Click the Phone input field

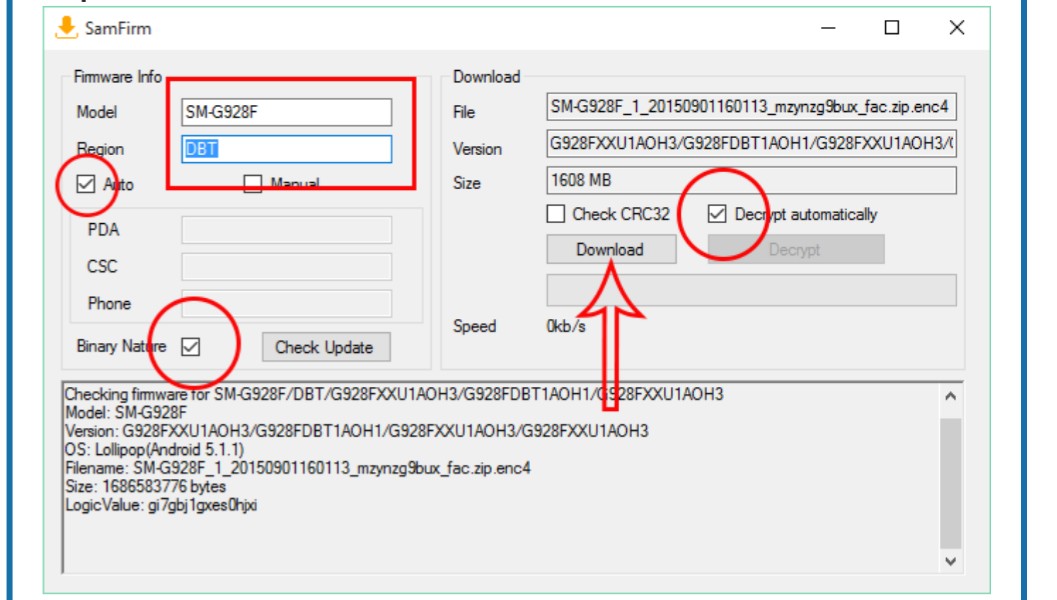coord(286,303)
